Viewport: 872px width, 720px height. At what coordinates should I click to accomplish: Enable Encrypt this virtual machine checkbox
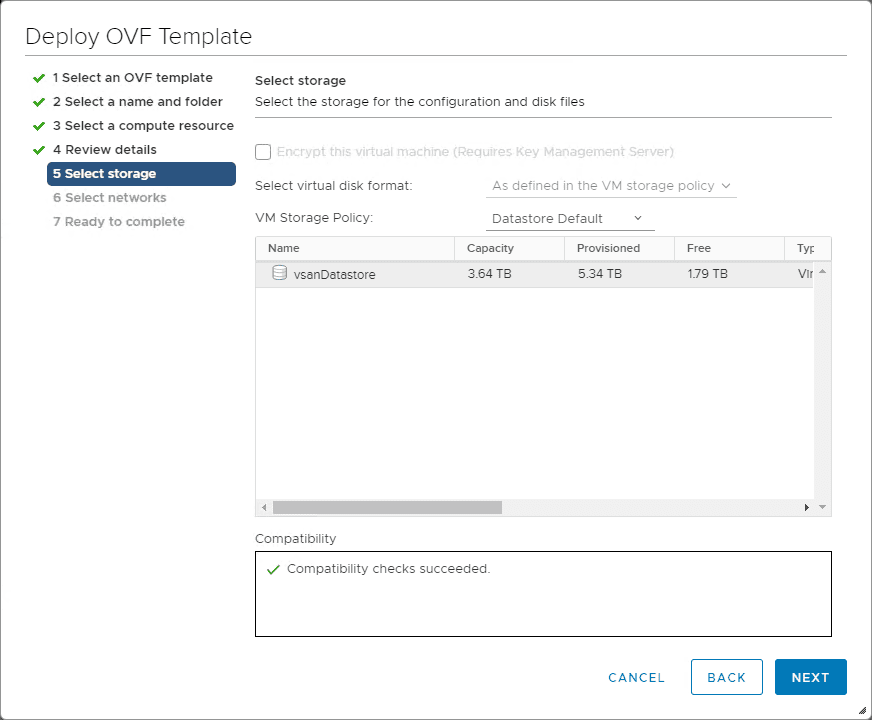click(x=263, y=152)
